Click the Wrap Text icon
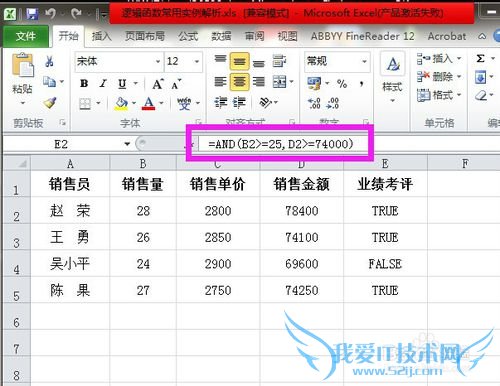This screenshot has width=500, height=386. [x=279, y=61]
